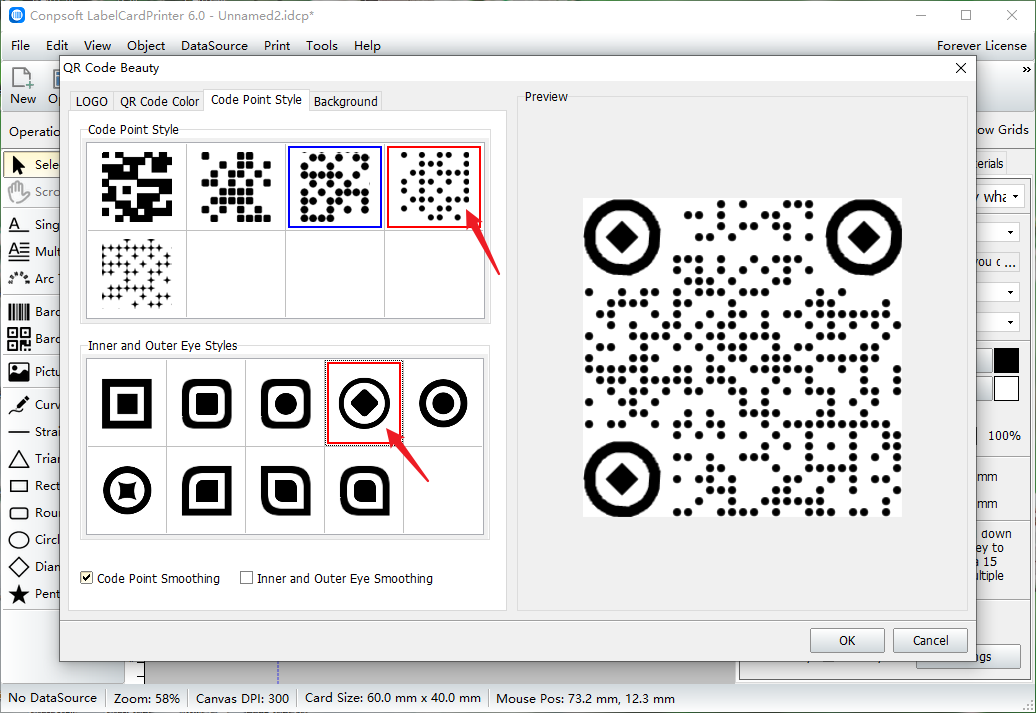Choose eye style with rounded top corners leaf shape

[x=364, y=490]
